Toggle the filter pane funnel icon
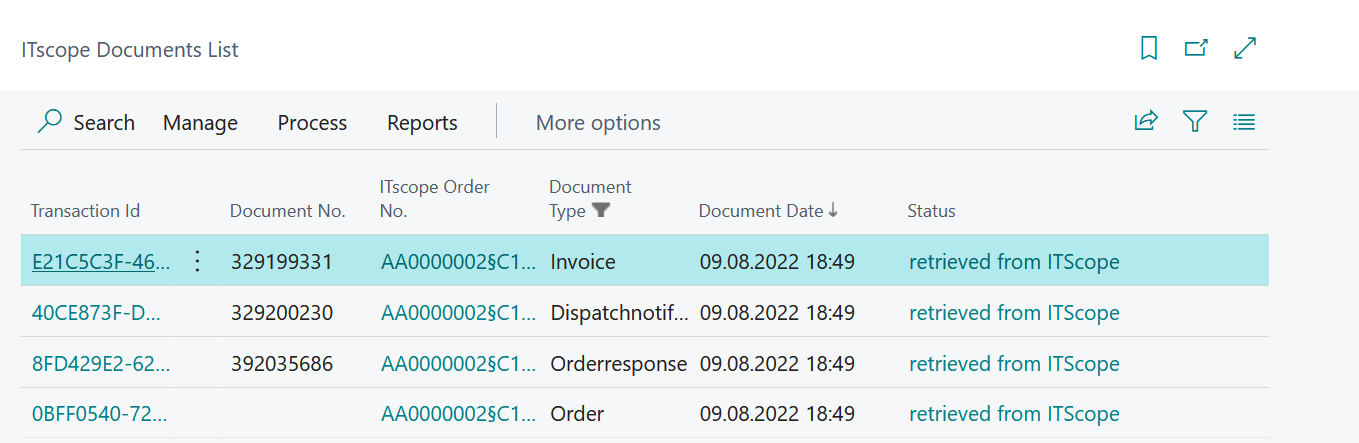Viewport: 1359px width, 443px height. click(1195, 122)
